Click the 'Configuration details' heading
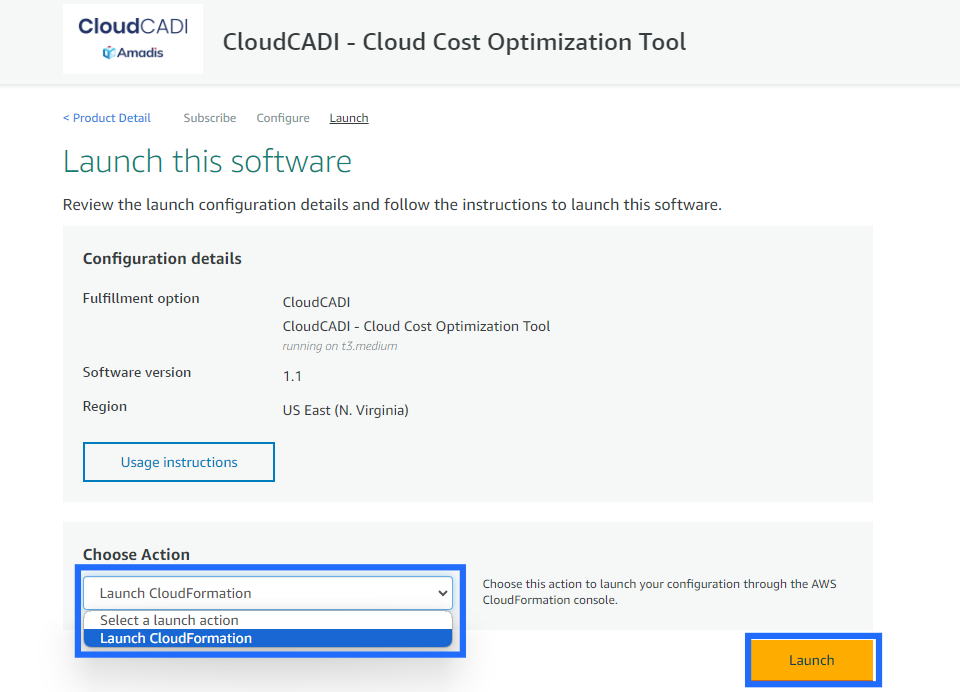The image size is (960, 692). 162,259
